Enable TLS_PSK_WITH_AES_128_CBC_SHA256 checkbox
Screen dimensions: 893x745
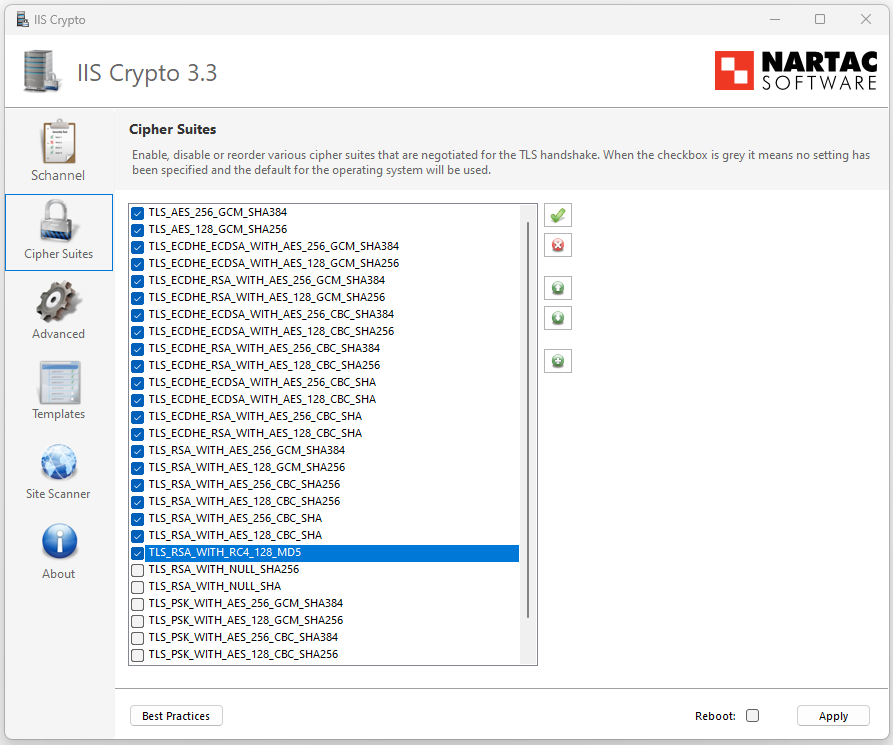pyautogui.click(x=137, y=655)
